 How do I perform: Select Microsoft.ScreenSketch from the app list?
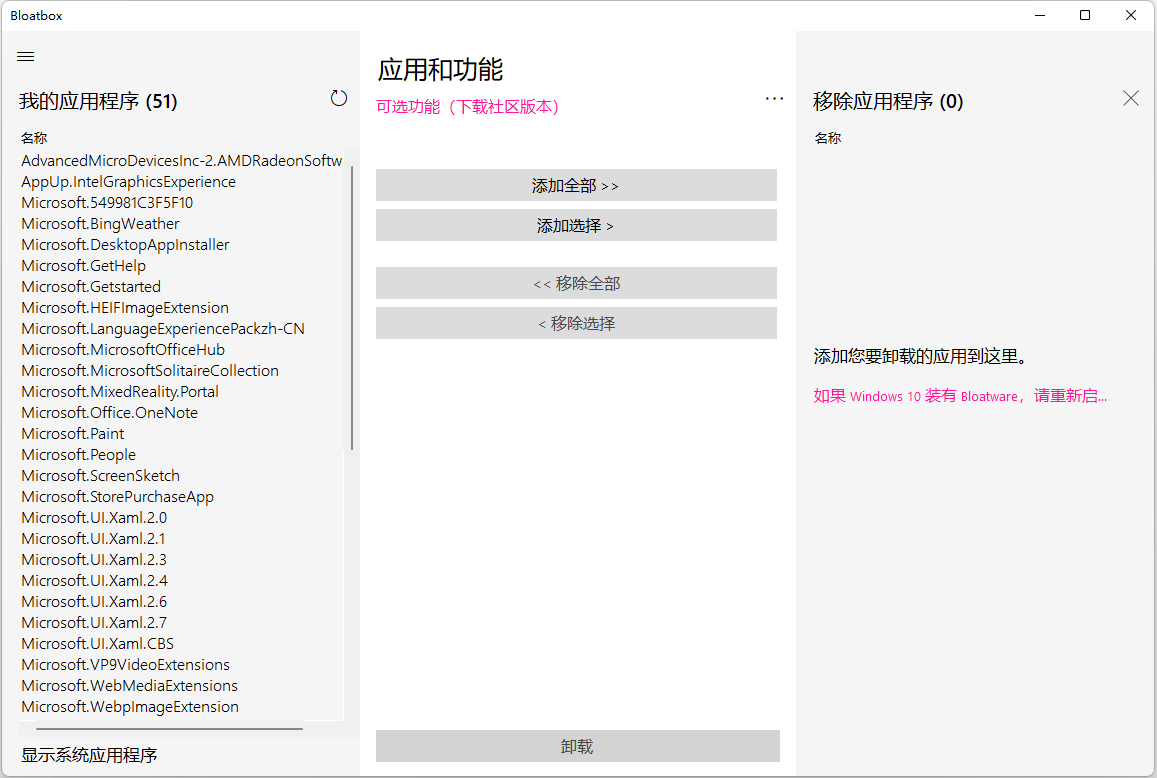coord(100,475)
